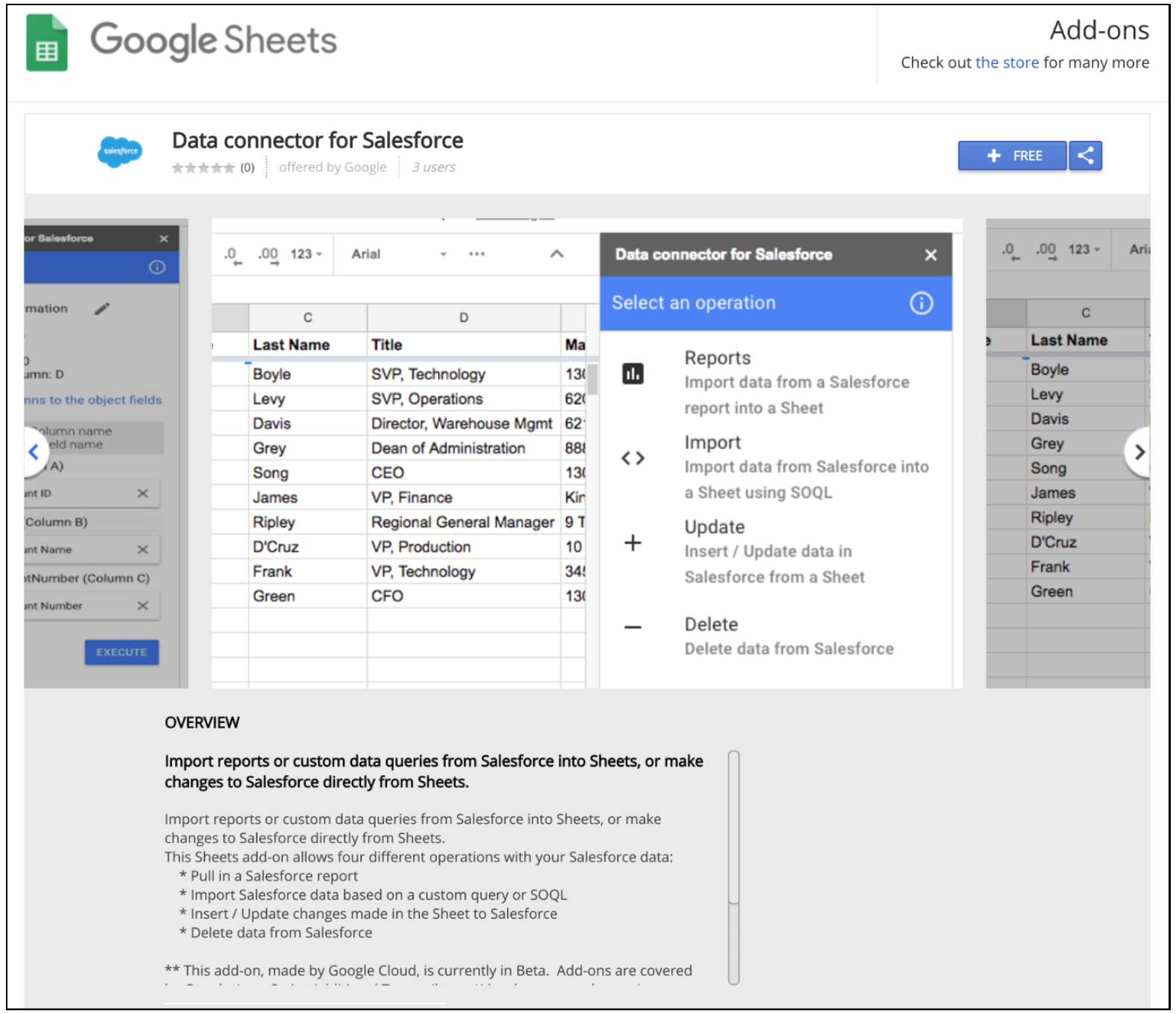Select the Delete operation
The image size is (1176, 1014).
776,636
